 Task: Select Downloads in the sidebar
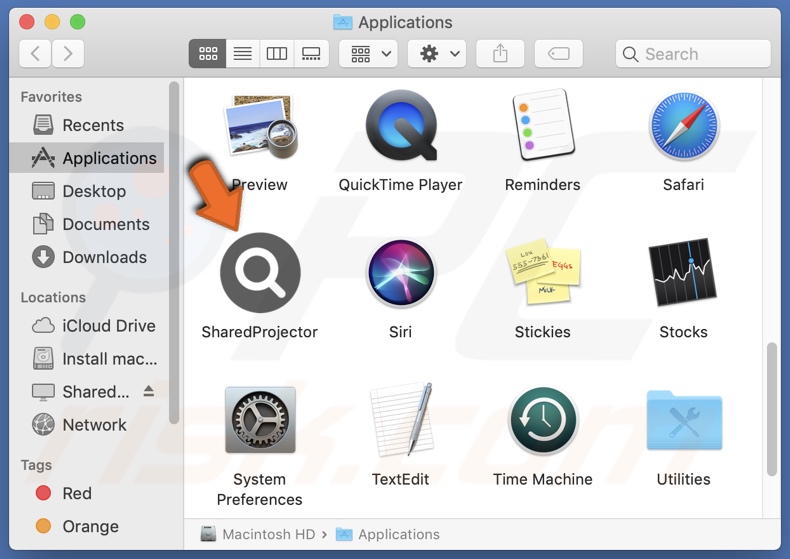point(87,257)
